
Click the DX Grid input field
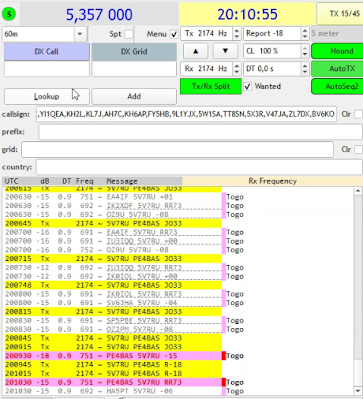[134, 69]
